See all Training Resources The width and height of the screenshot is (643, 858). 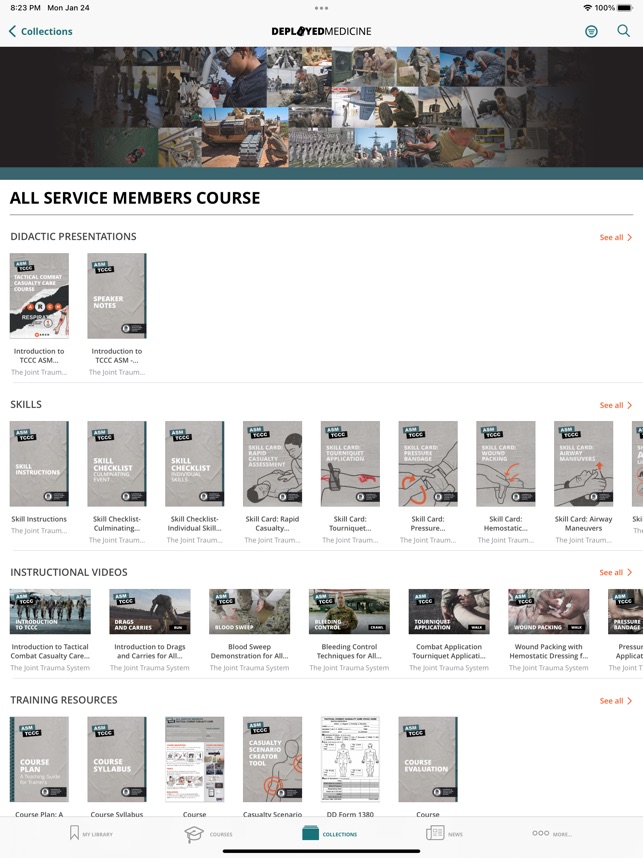(x=616, y=700)
